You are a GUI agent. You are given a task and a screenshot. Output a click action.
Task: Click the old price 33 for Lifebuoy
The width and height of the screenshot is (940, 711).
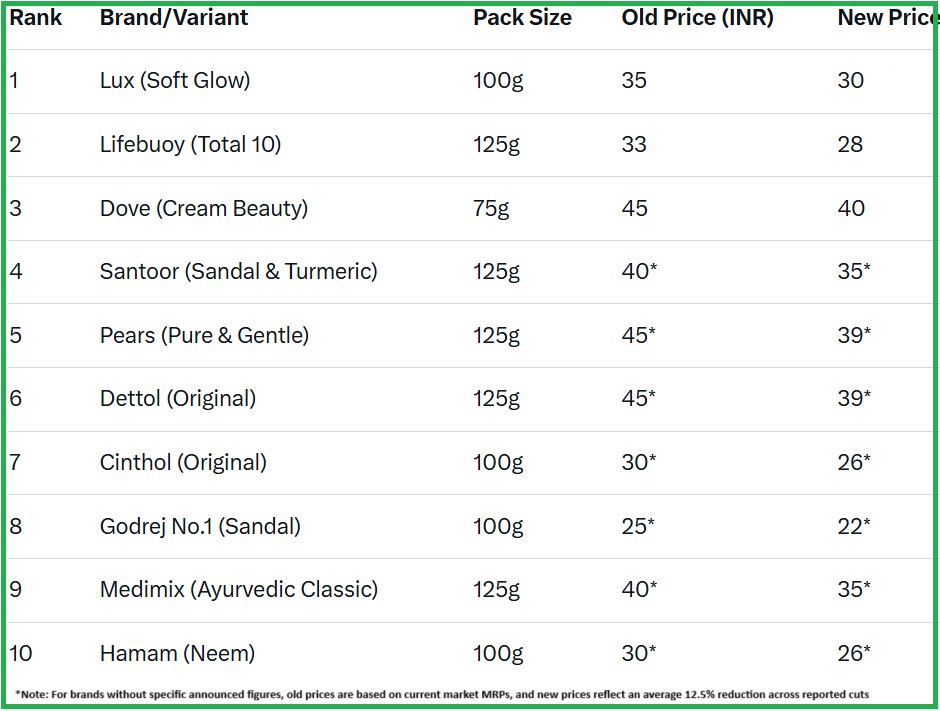click(634, 145)
